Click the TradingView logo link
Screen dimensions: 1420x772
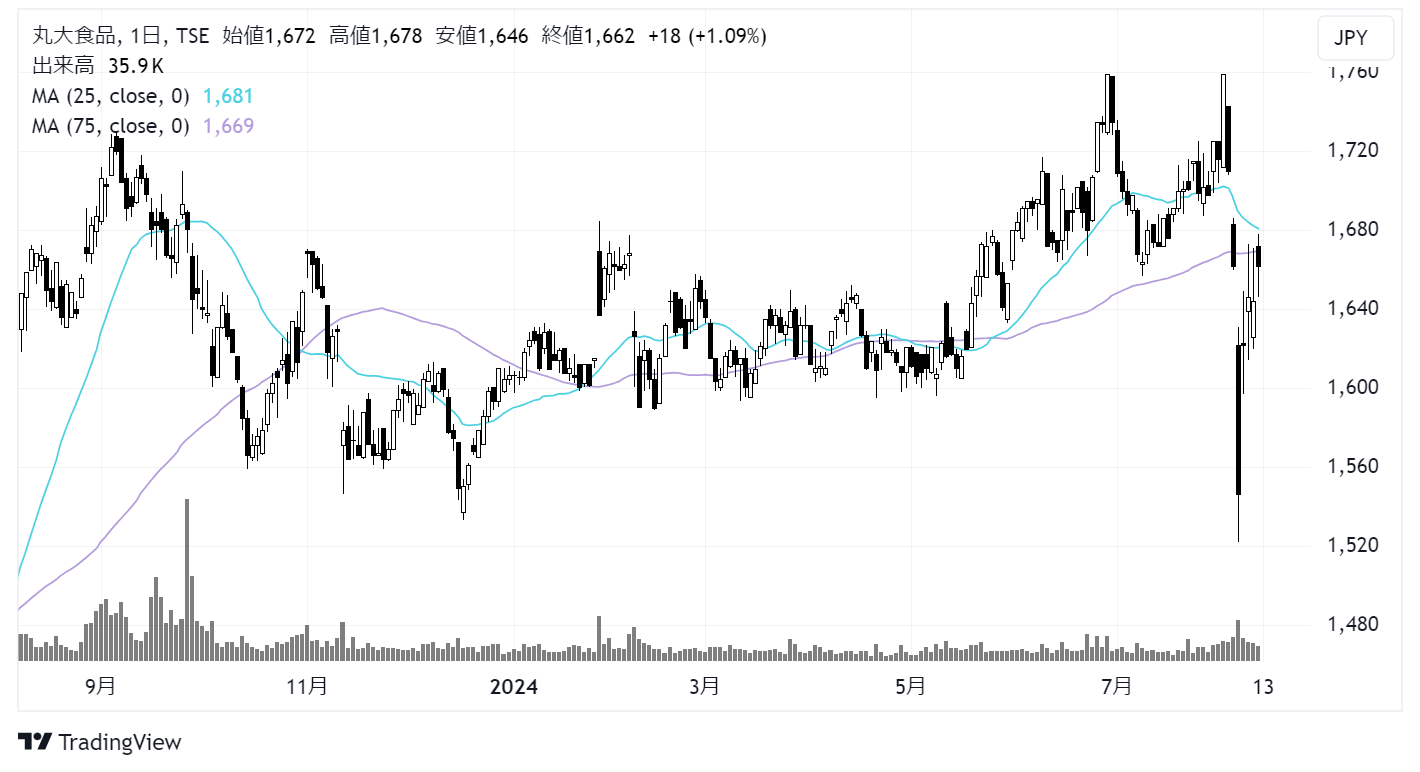click(101, 742)
